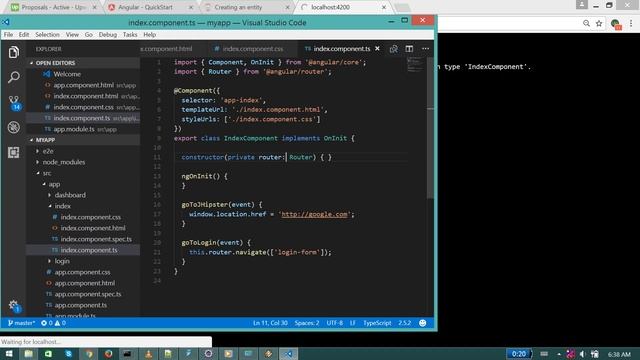Open the Manage gear icon in VS Code
640x360 pixels.
pyautogui.click(x=14, y=306)
